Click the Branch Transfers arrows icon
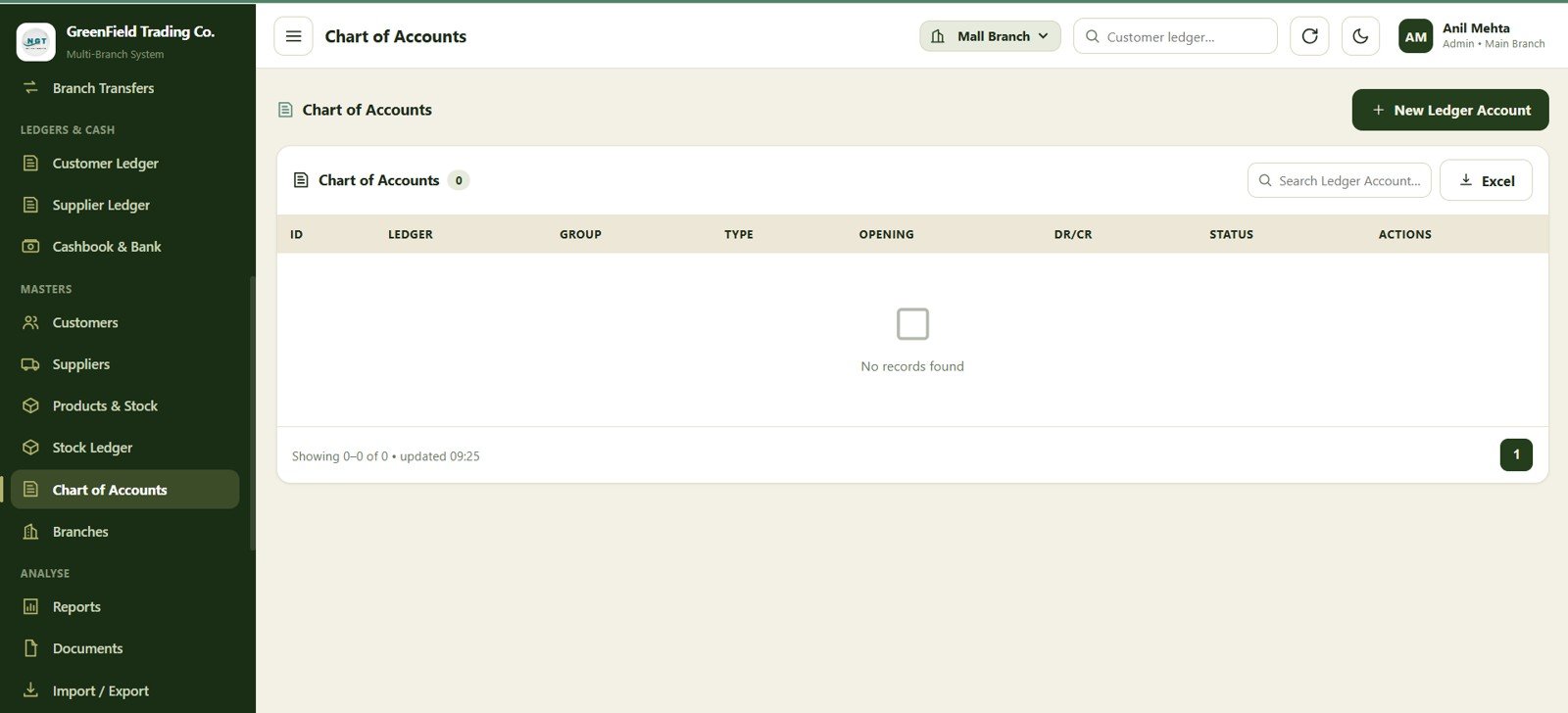Screen dimensions: 1568x713 tap(30, 87)
